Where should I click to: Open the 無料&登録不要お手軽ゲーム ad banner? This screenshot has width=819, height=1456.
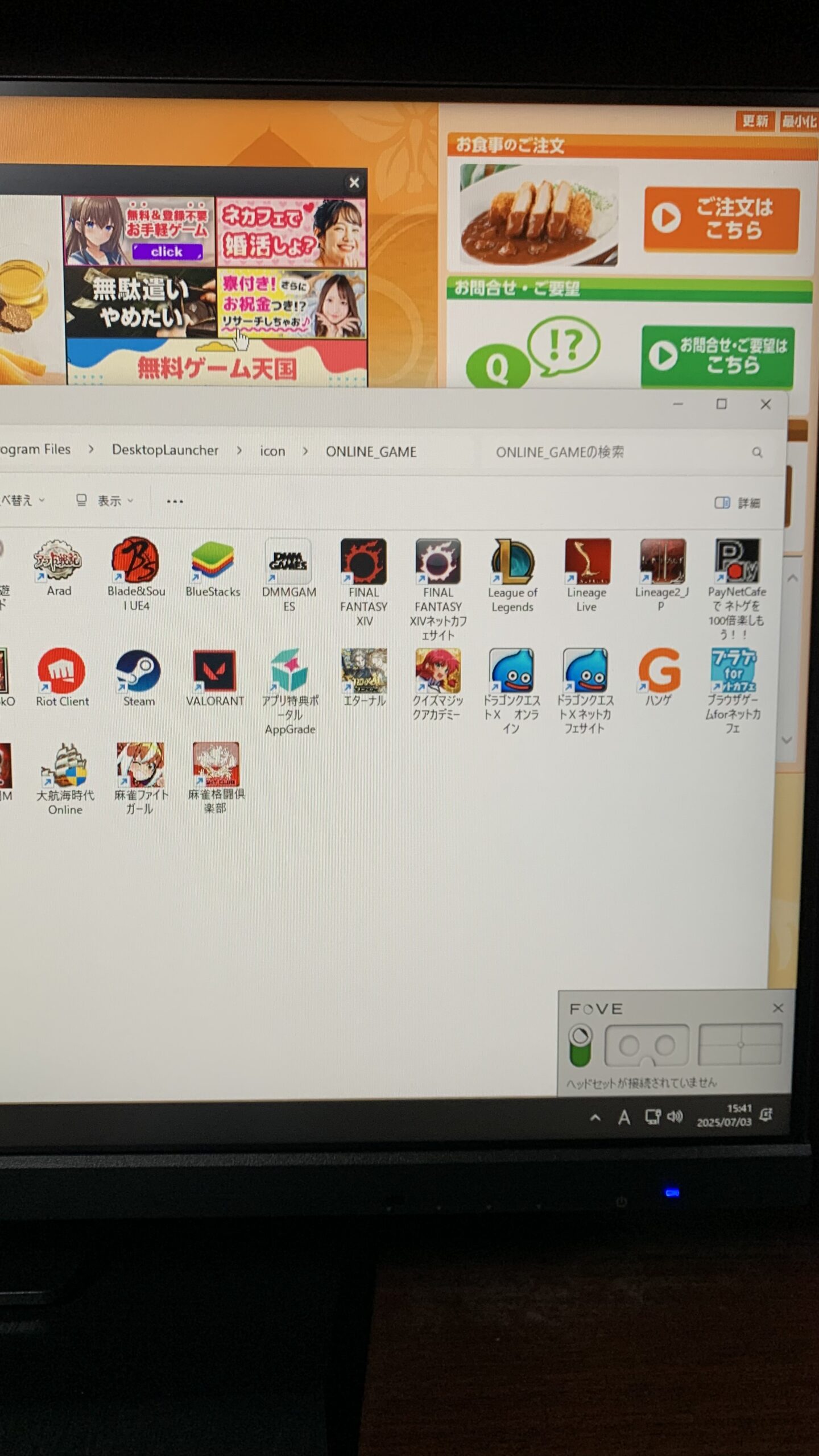point(139,231)
